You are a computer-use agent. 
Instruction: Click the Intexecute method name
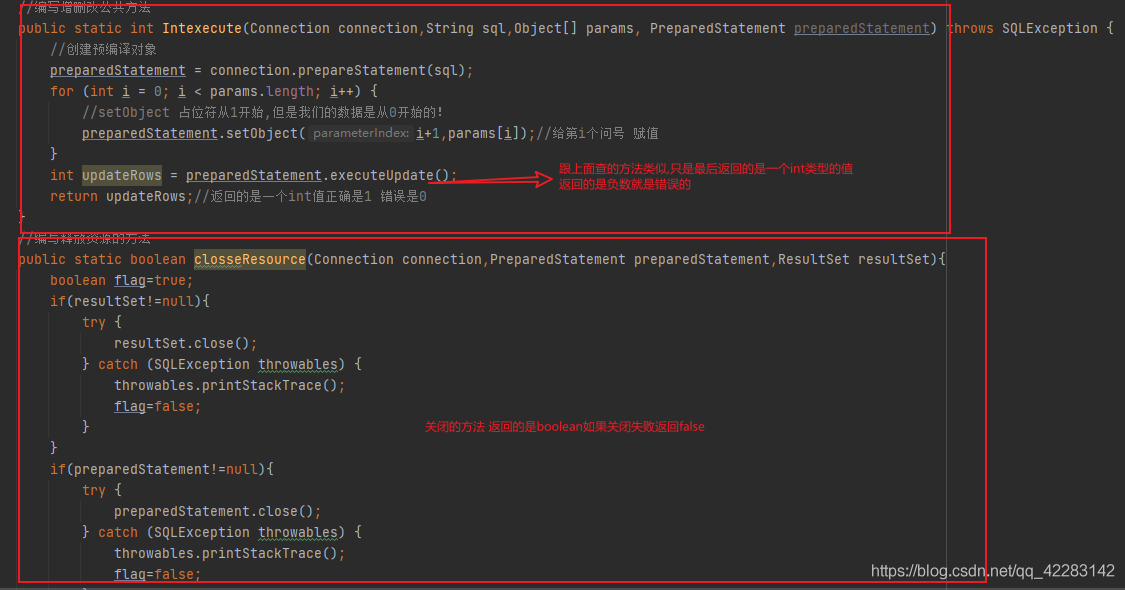[x=202, y=29]
